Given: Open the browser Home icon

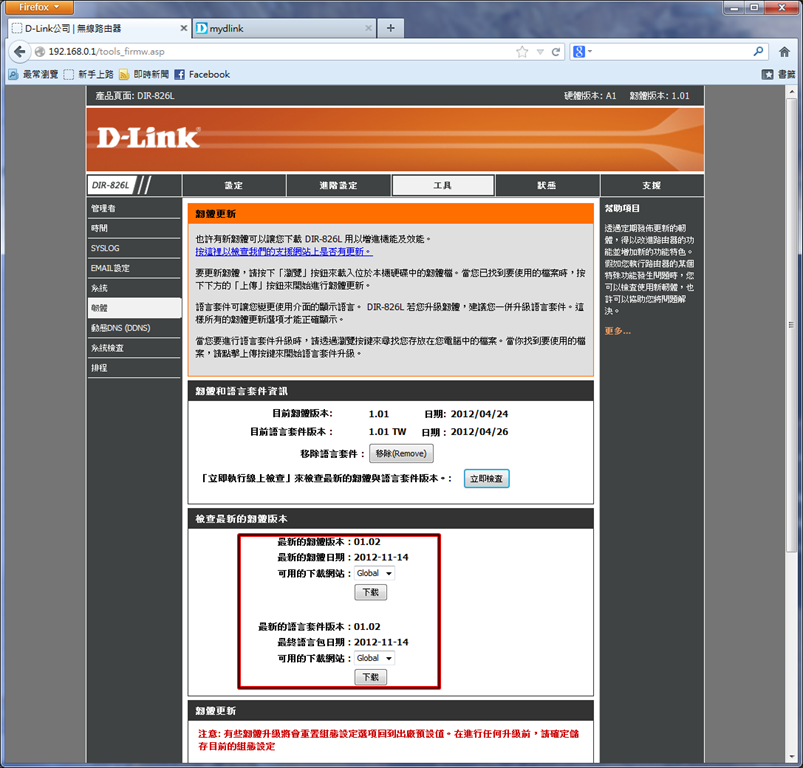Looking at the screenshot, I should point(784,52).
